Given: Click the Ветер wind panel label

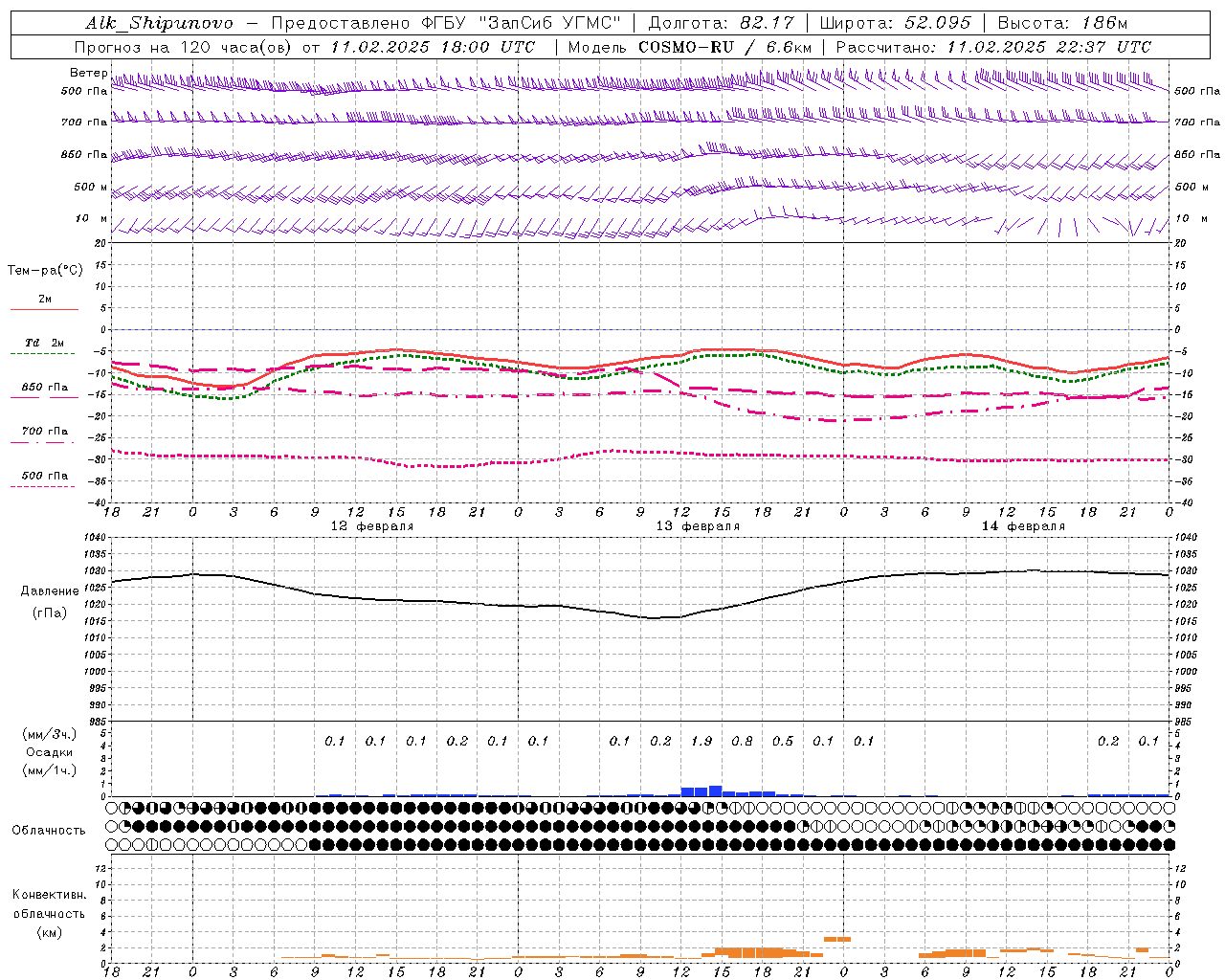Looking at the screenshot, I should [x=88, y=73].
